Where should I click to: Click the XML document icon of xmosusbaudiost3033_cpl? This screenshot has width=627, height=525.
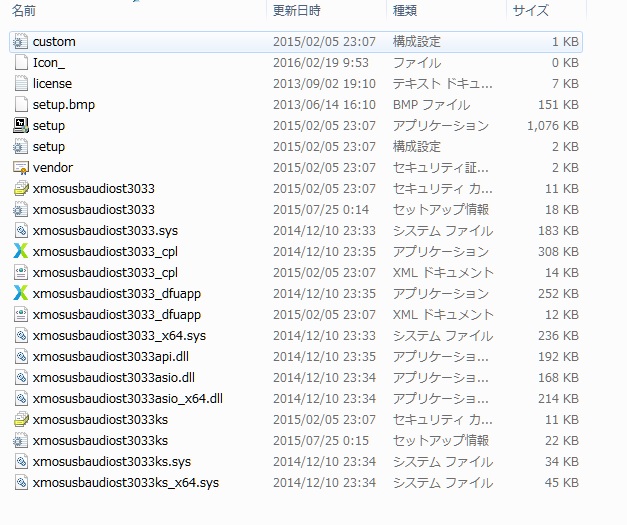(21, 273)
